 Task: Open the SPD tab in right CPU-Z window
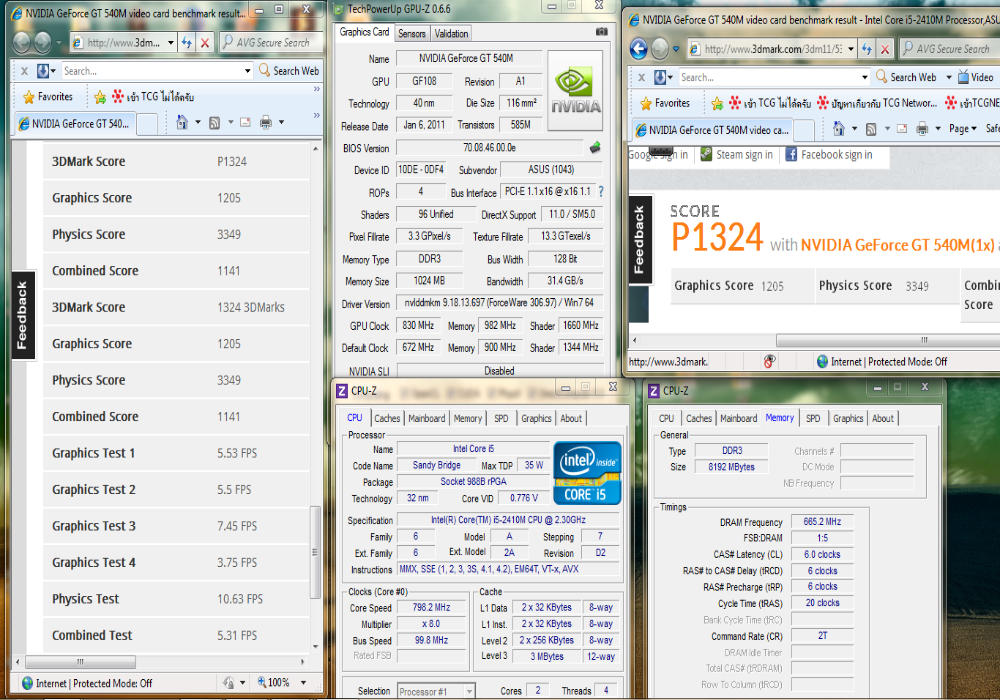(x=812, y=418)
